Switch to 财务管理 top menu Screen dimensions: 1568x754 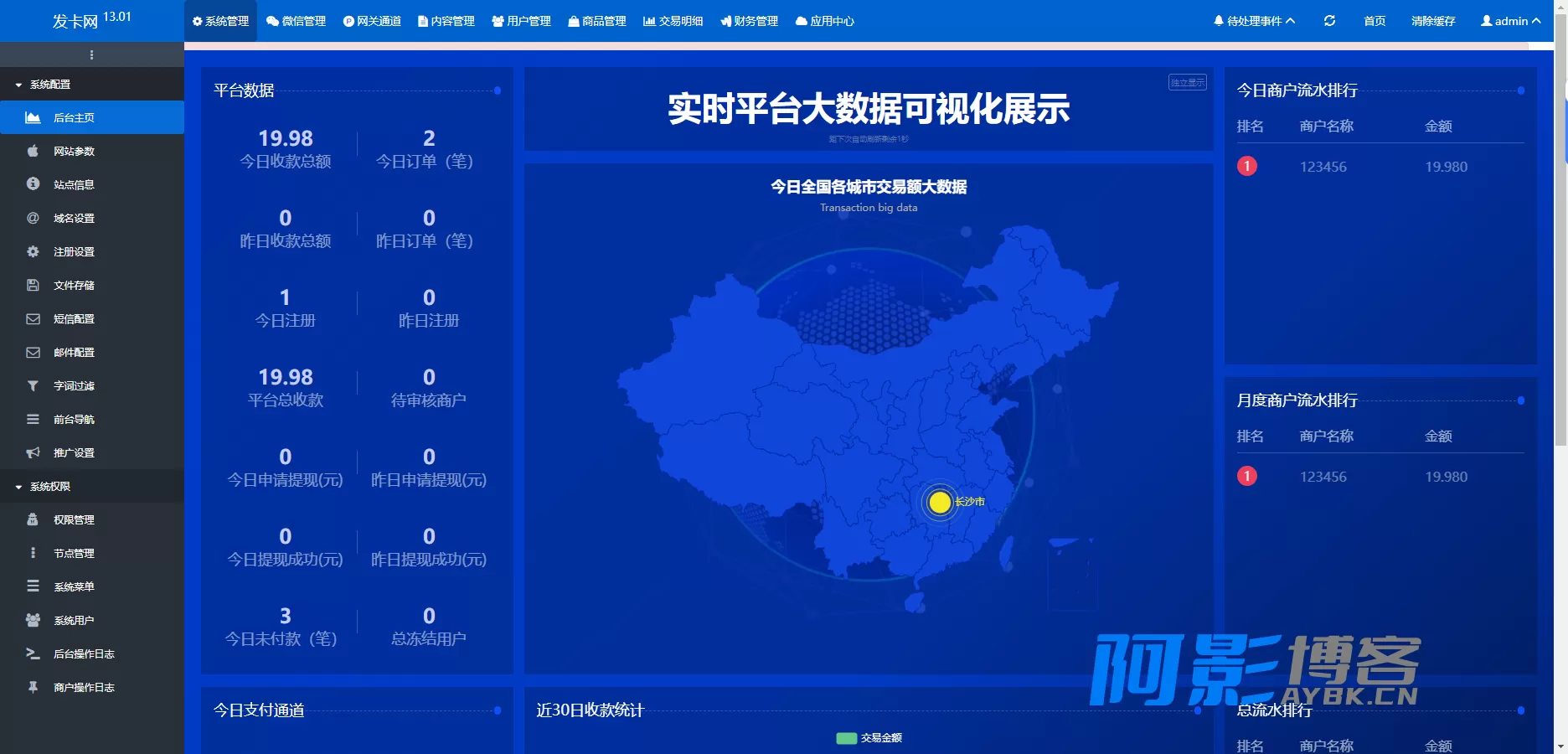point(749,21)
